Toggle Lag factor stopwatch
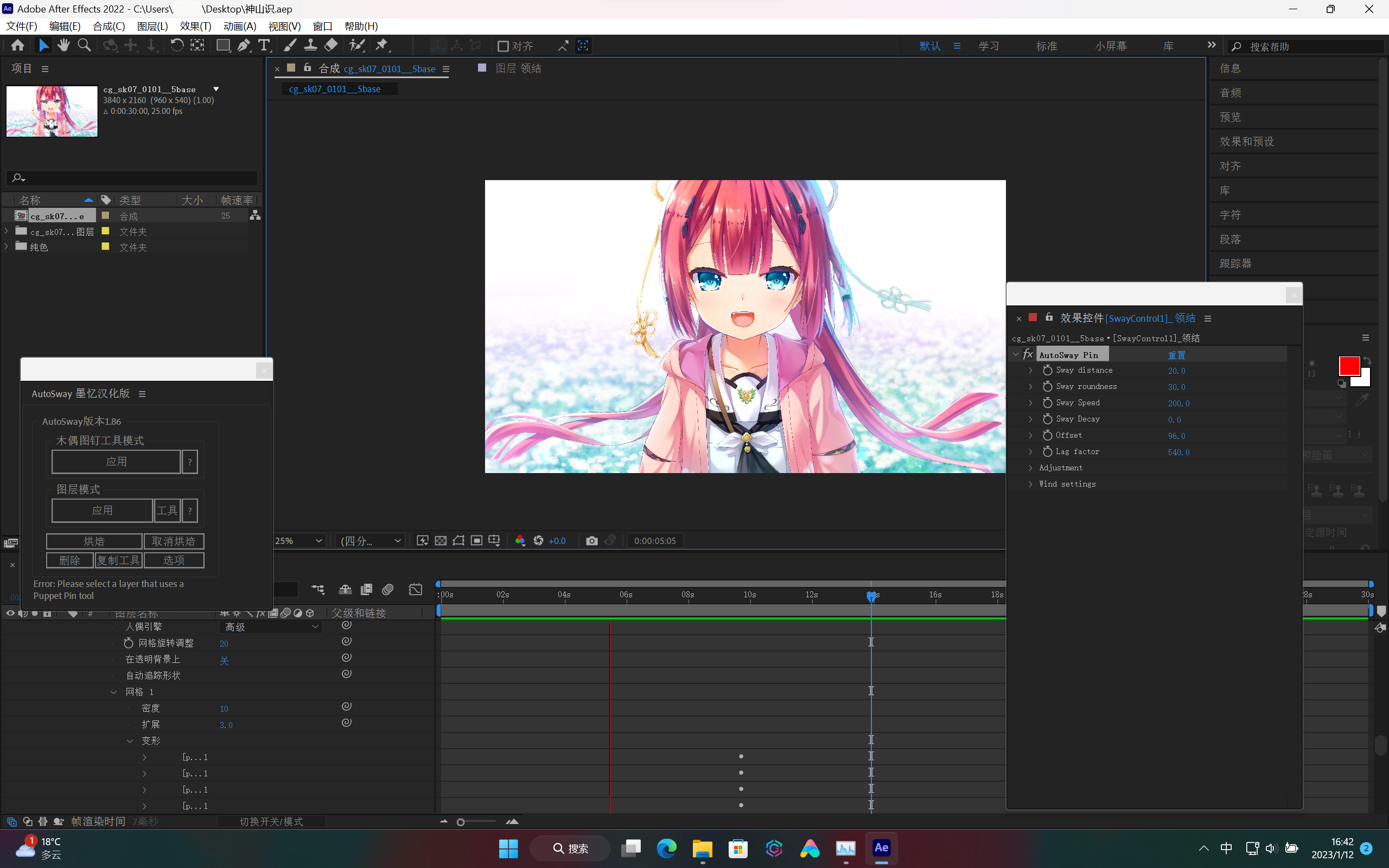This screenshot has width=1389, height=868. click(x=1048, y=452)
